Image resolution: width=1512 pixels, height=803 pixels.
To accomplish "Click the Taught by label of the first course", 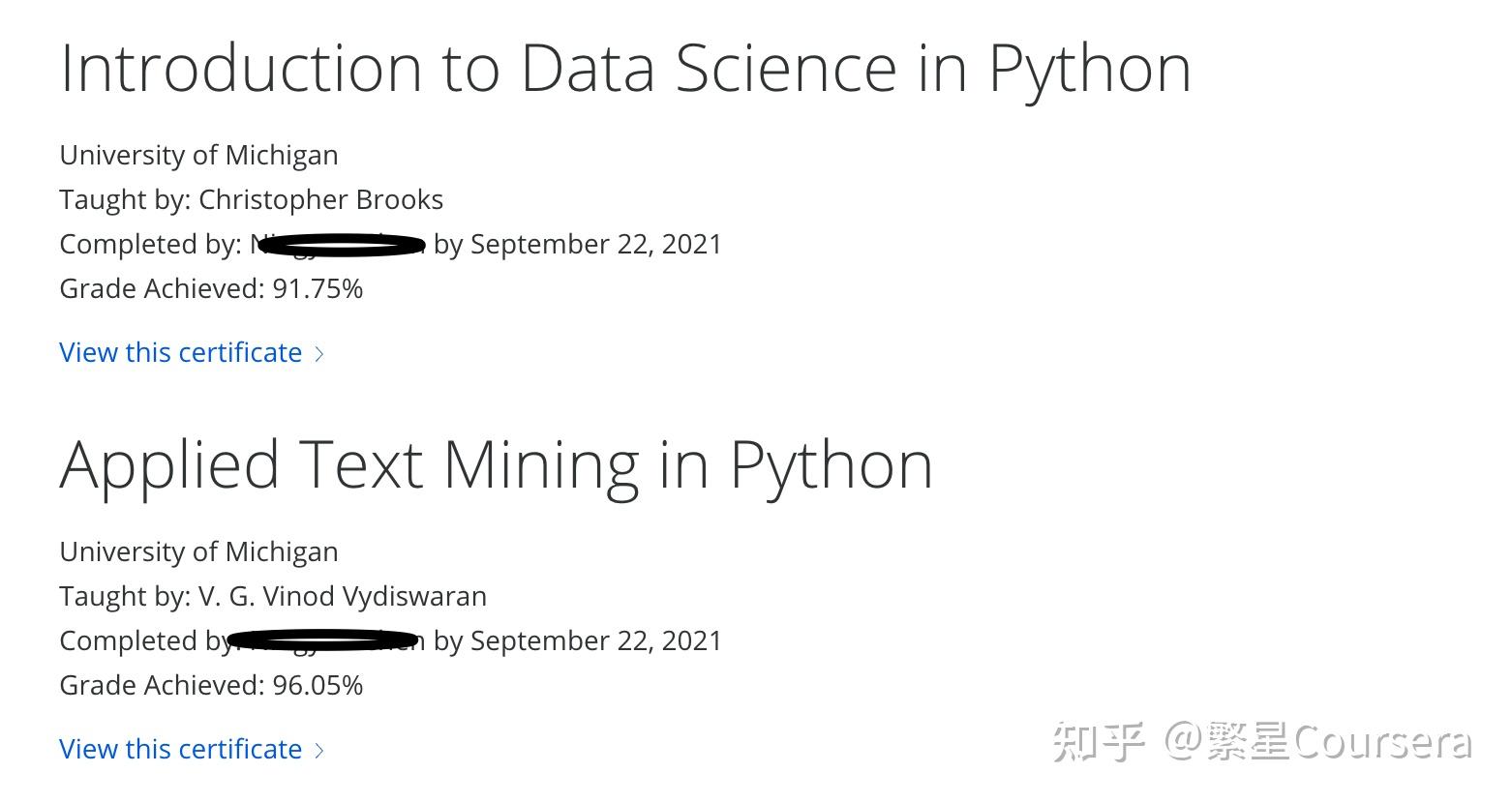I will [x=124, y=199].
